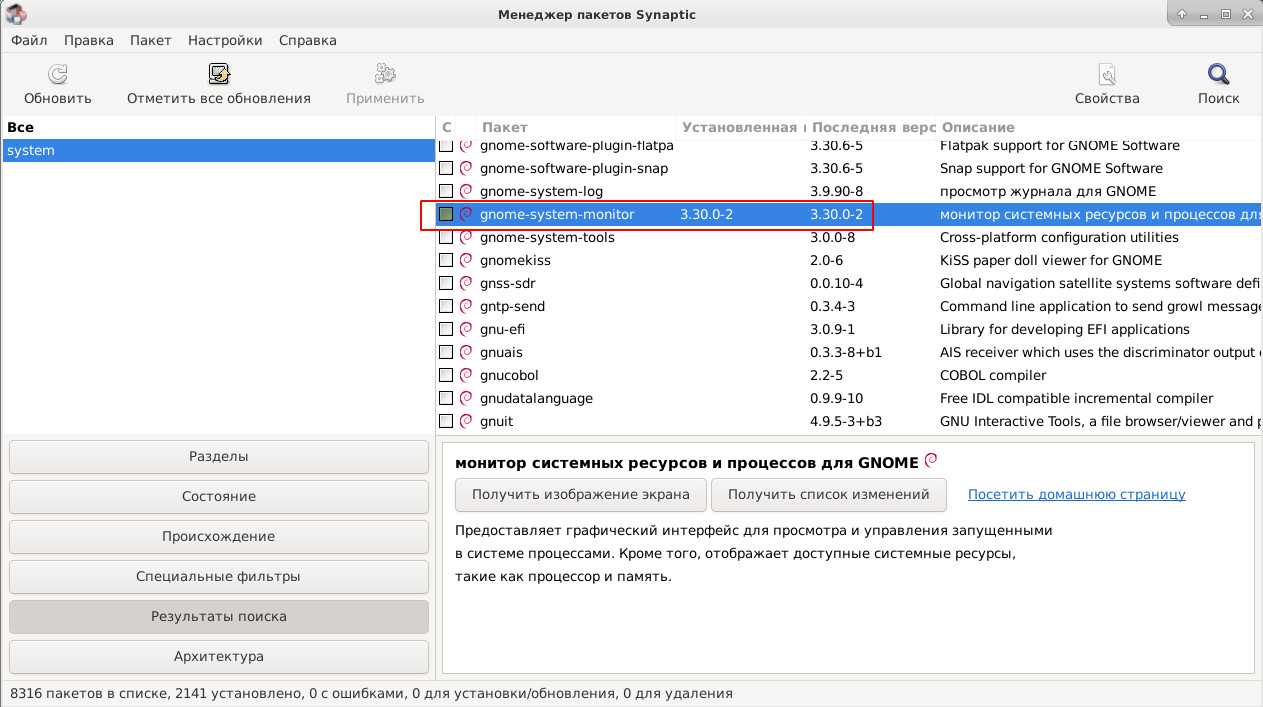1263x707 pixels.
Task: Mark the gnome-system-tools checkbox
Action: click(x=446, y=237)
